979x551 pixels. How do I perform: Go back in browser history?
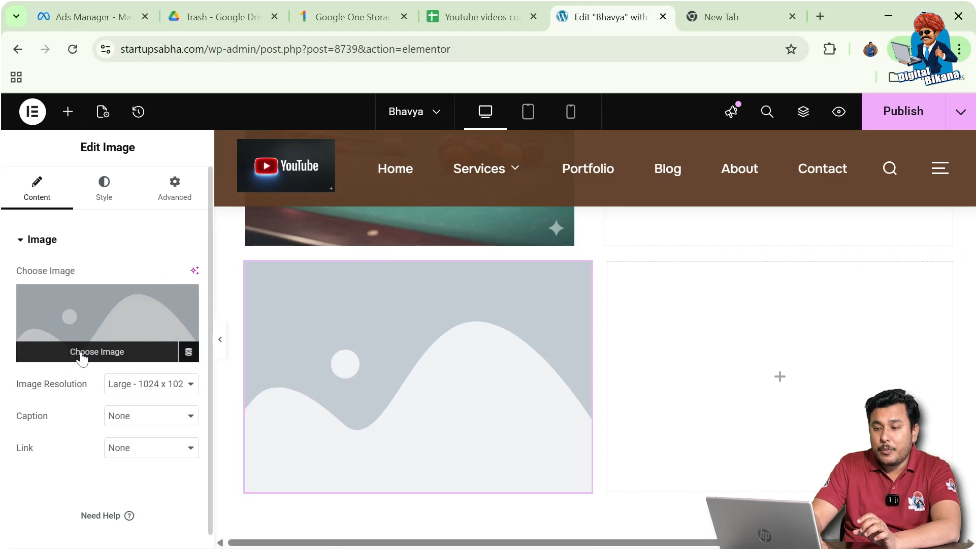tap(17, 49)
